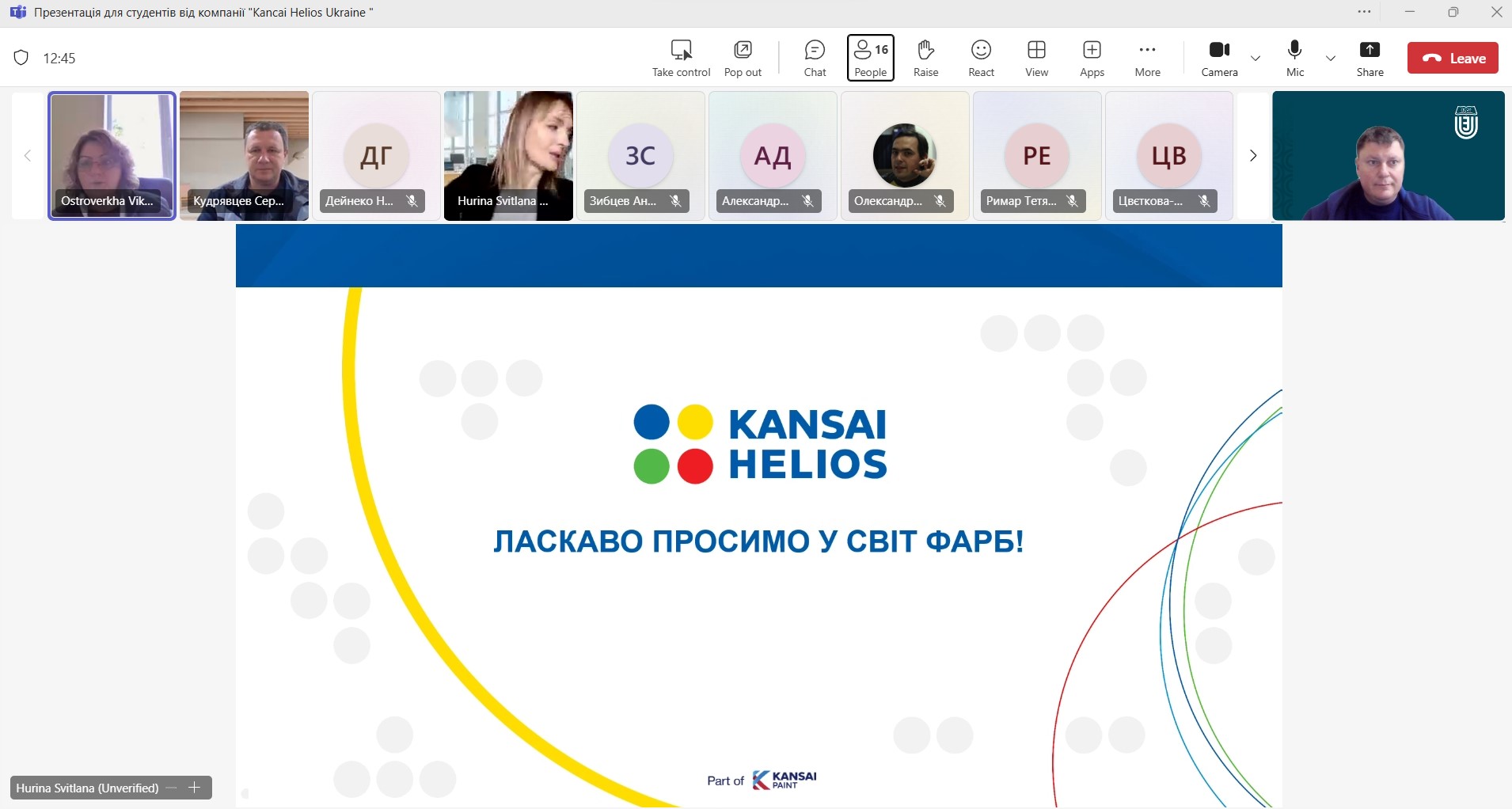The image size is (1512, 809).
Task: Raise your hand in the meeting
Action: [925, 59]
